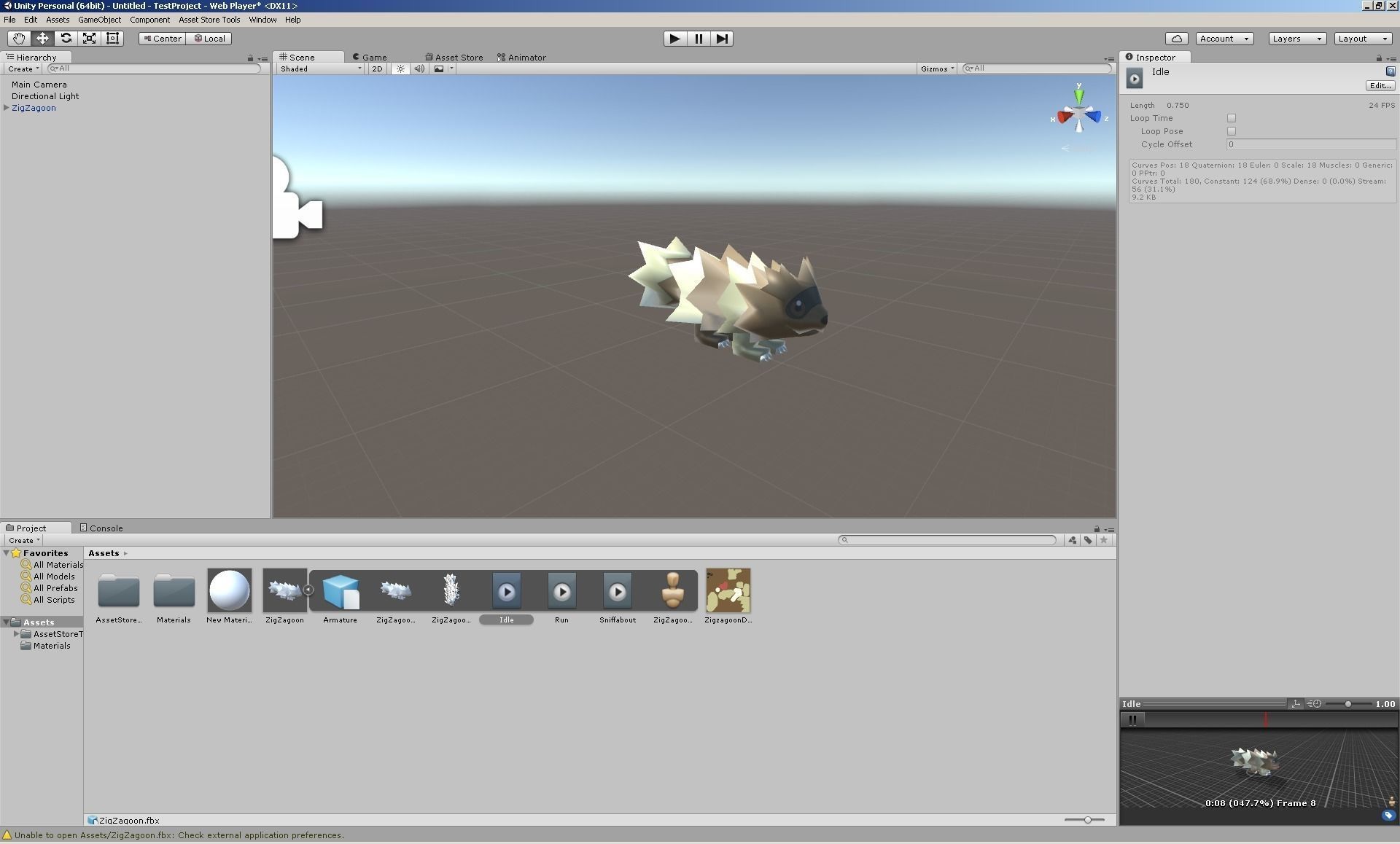Start Play mode with the Play button
The image size is (1400, 844).
674,39
